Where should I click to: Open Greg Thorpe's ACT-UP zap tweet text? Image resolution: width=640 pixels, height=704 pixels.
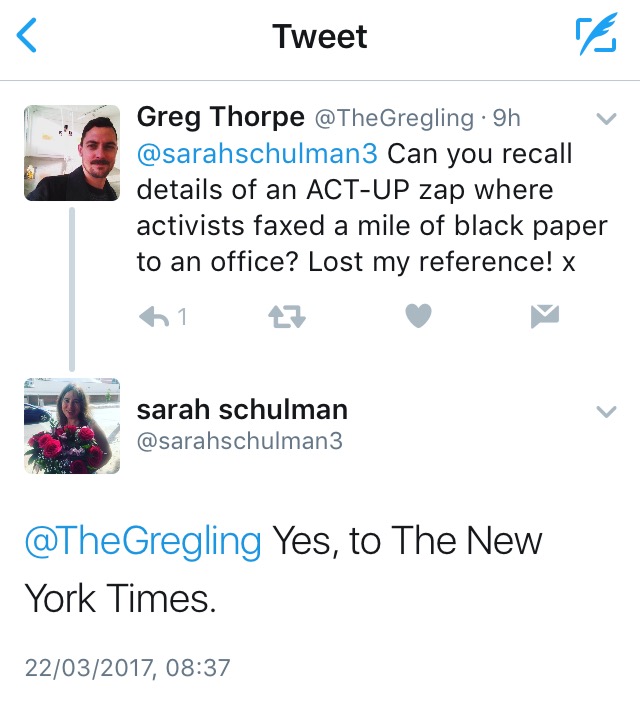[x=370, y=226]
